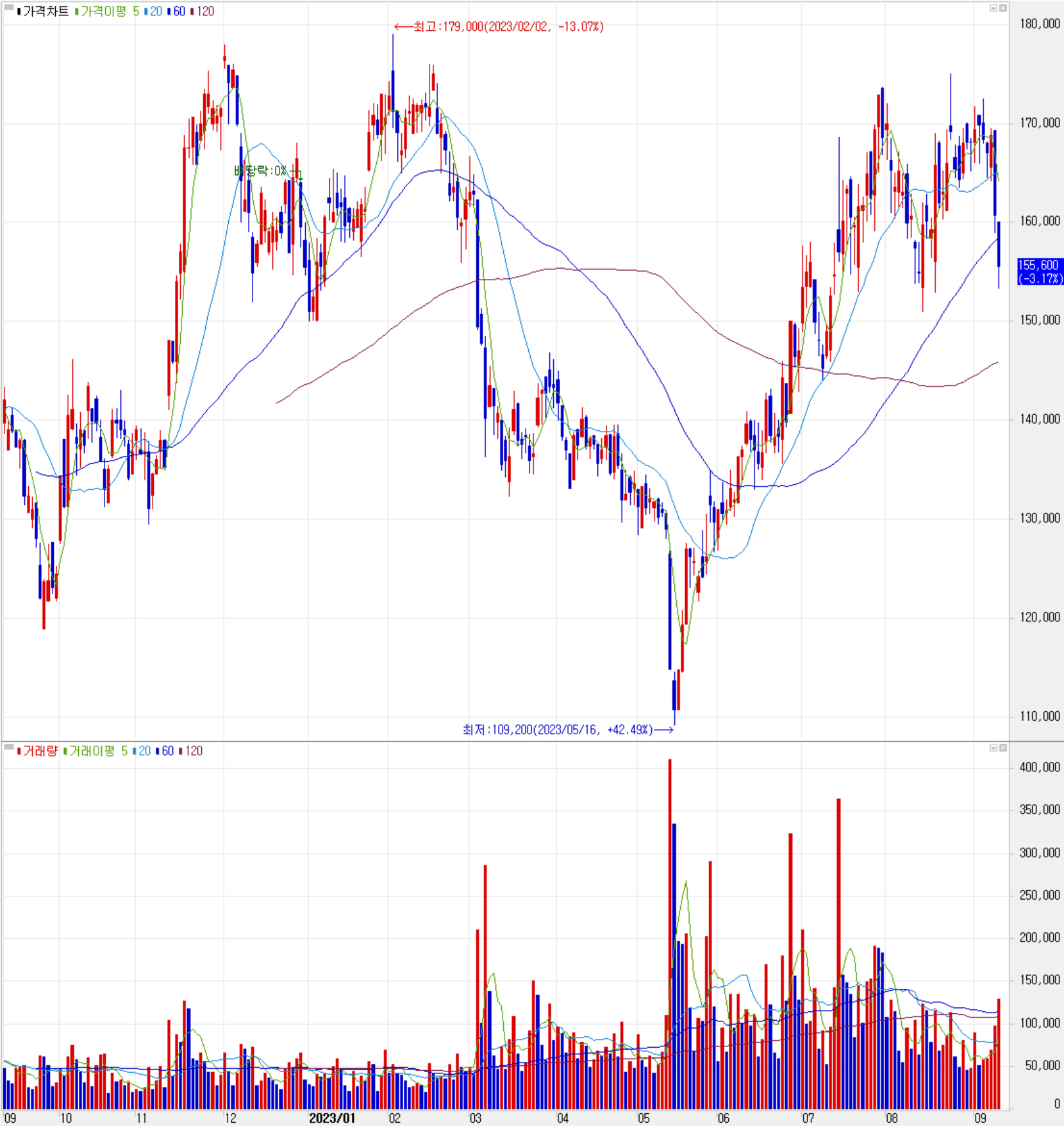Click the 02 month label on date axis

pyautogui.click(x=395, y=1118)
